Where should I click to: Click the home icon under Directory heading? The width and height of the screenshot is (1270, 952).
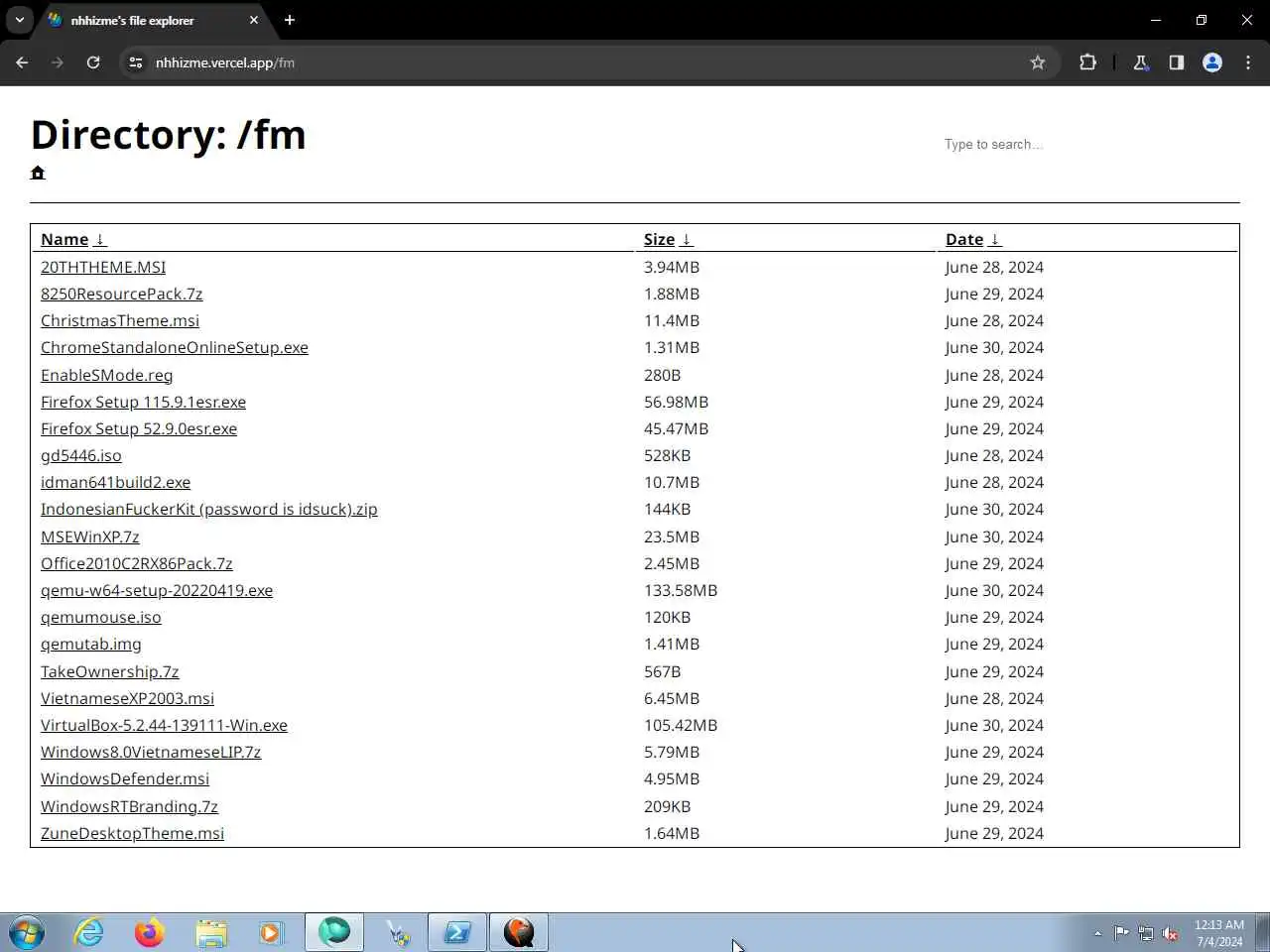click(38, 173)
